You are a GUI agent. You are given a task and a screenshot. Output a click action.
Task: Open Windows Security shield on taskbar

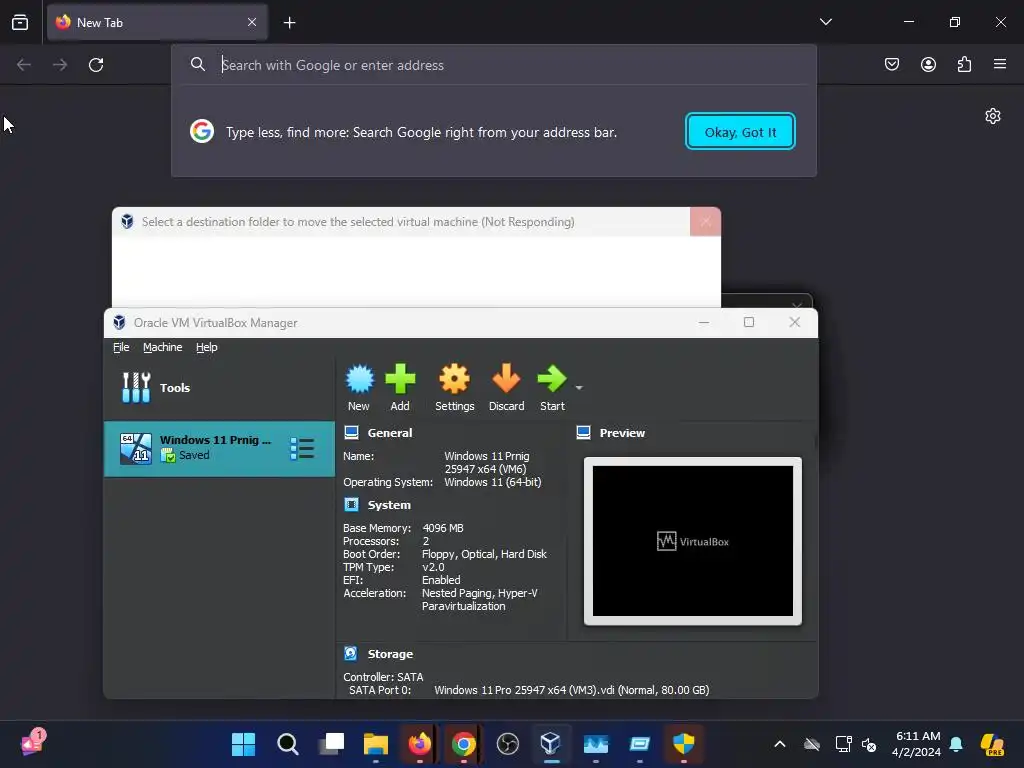683,743
